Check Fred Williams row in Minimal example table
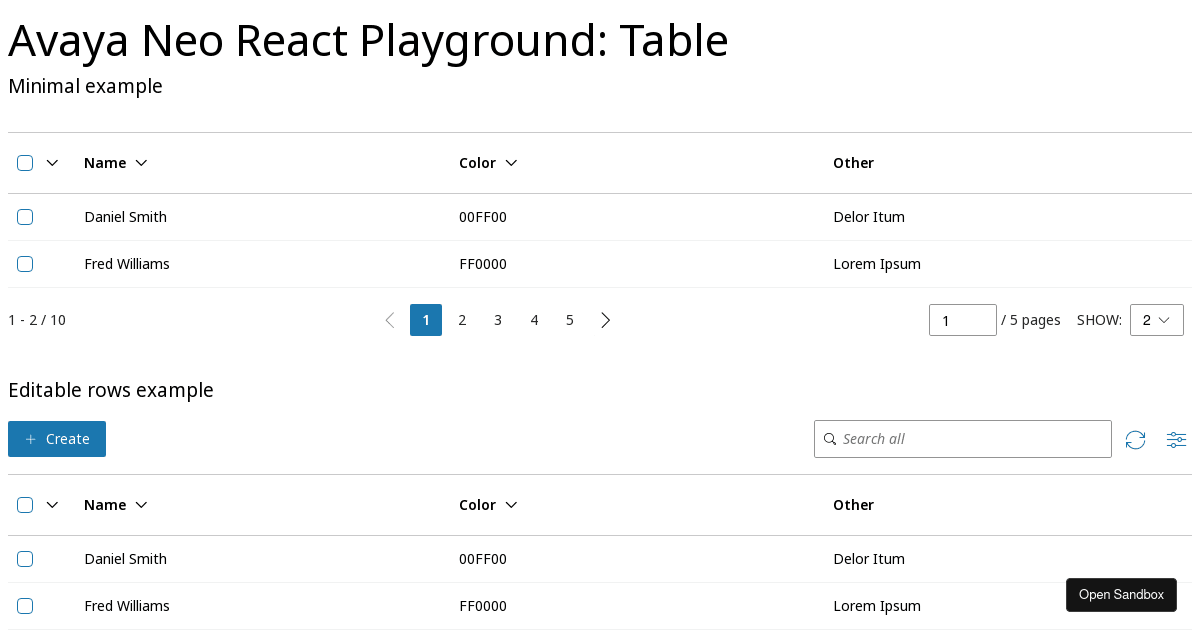Viewport: 1200px width, 630px height. [x=25, y=264]
